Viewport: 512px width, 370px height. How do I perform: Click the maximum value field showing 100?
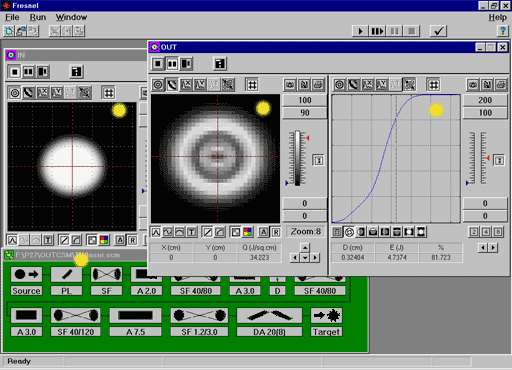[305, 100]
